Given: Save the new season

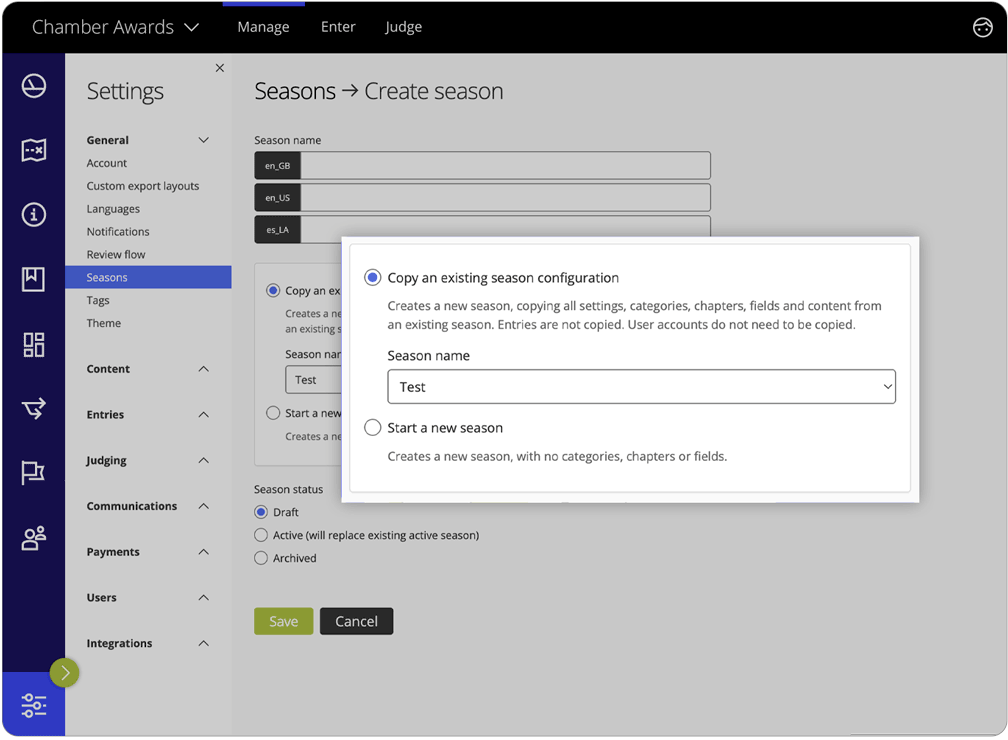Looking at the screenshot, I should tap(283, 621).
